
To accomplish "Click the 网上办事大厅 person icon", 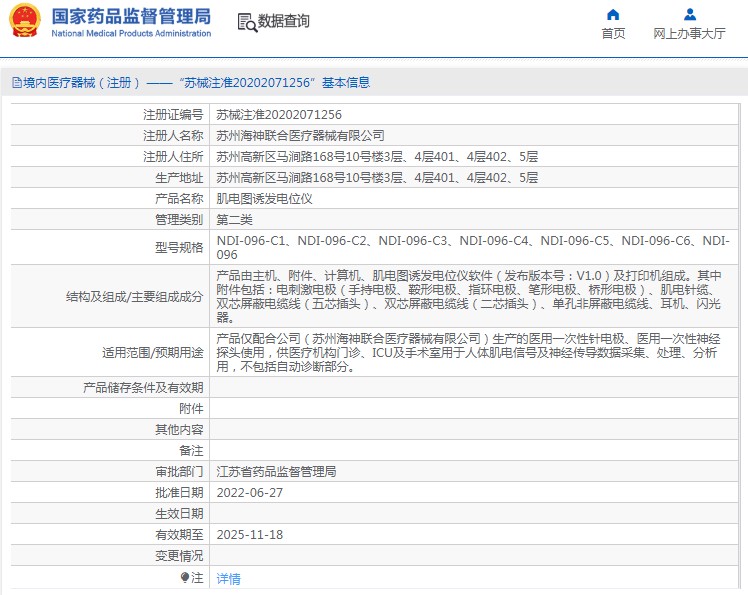I will click(689, 14).
